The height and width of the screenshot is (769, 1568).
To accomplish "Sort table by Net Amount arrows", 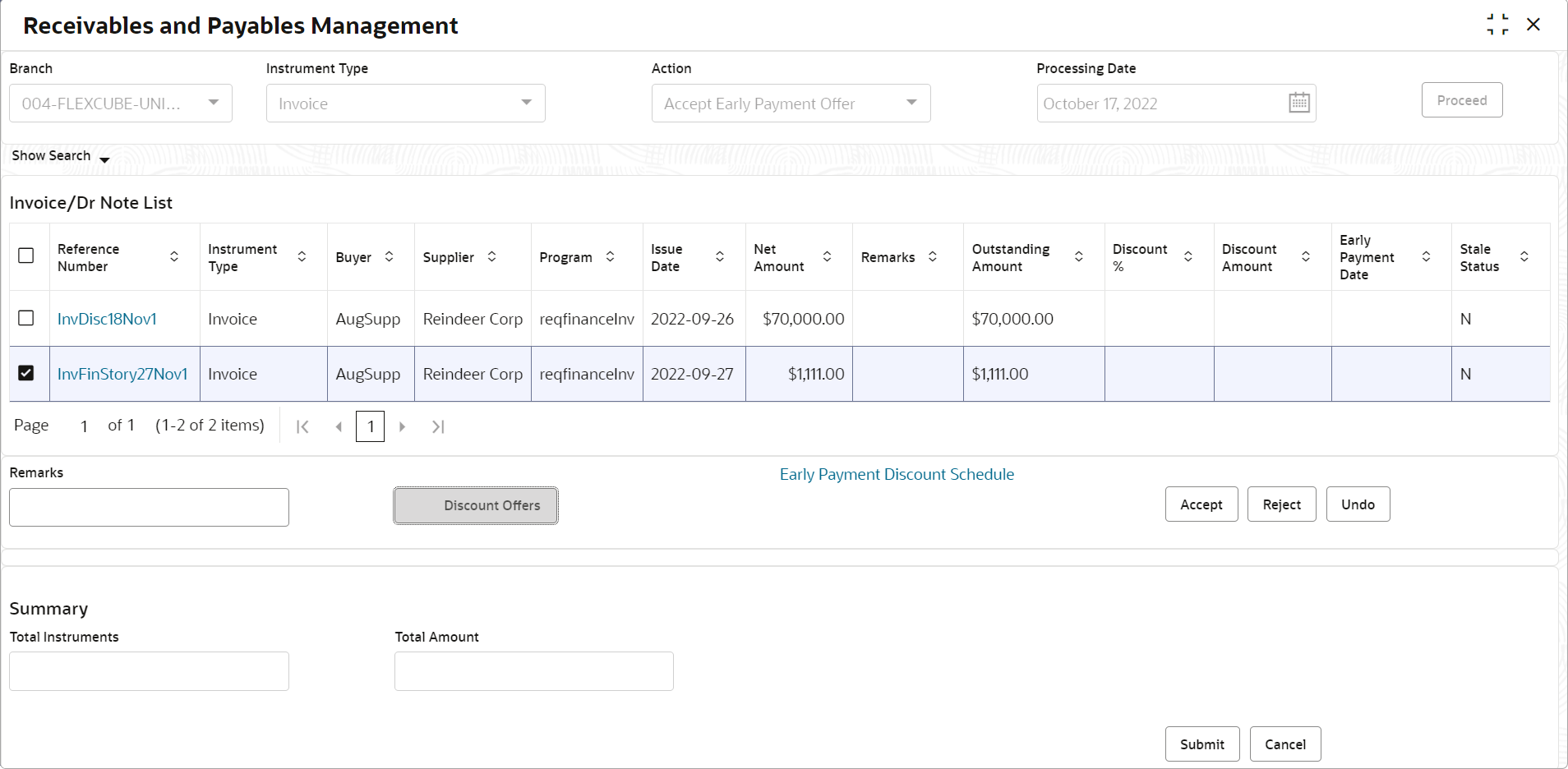I will tap(828, 257).
